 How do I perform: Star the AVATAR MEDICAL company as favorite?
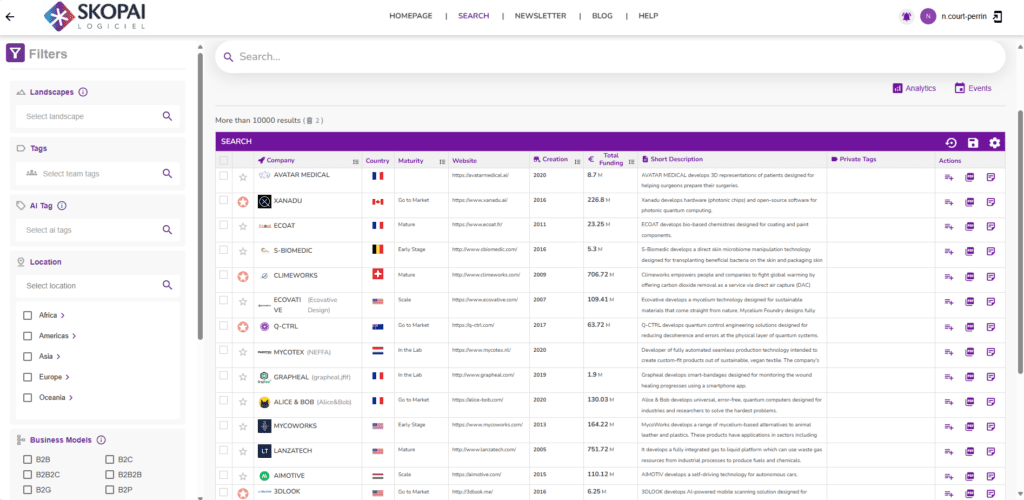point(242,177)
